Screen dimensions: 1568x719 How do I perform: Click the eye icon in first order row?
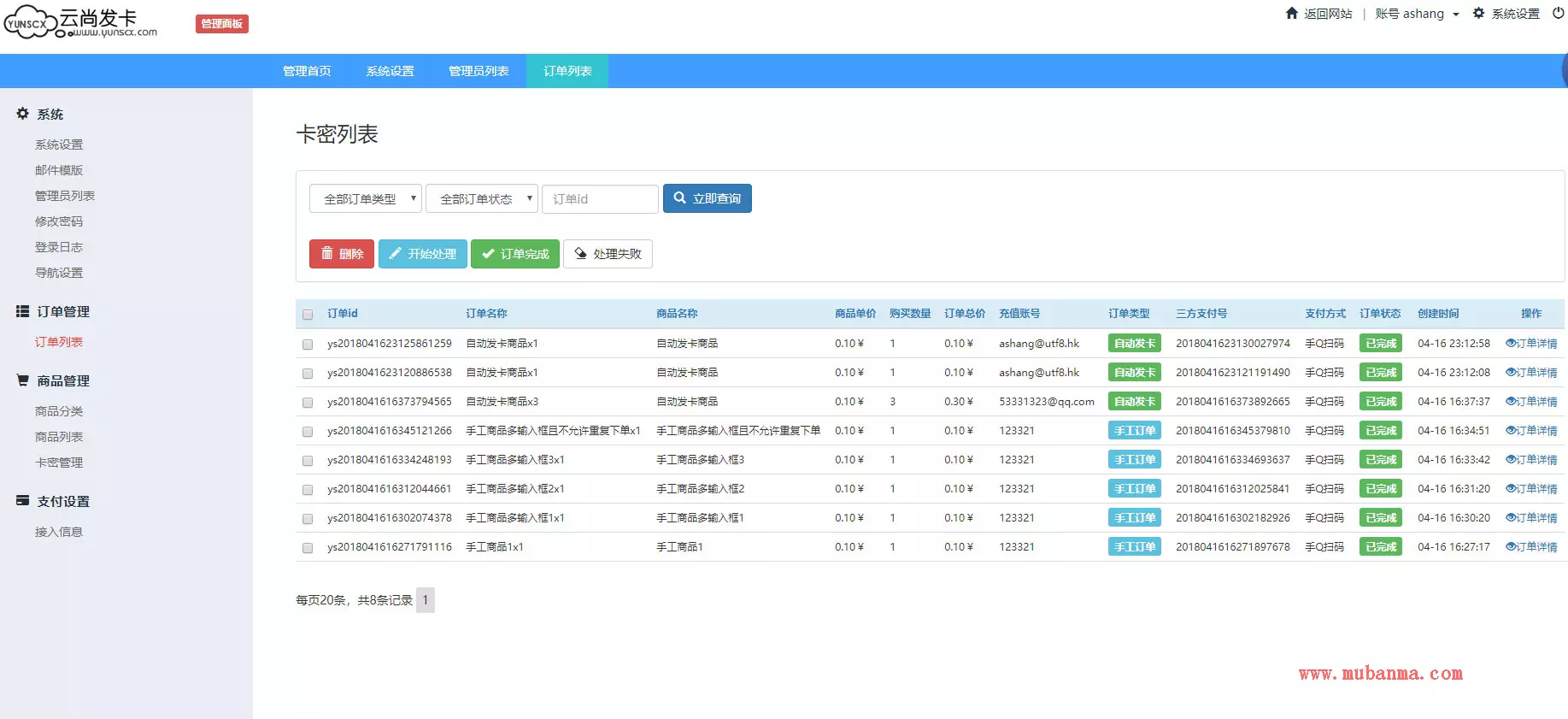pos(1510,343)
